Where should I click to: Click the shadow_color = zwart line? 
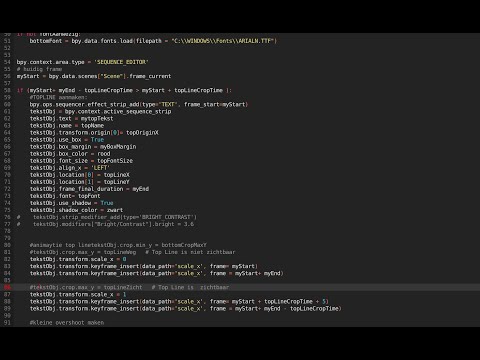(76, 210)
